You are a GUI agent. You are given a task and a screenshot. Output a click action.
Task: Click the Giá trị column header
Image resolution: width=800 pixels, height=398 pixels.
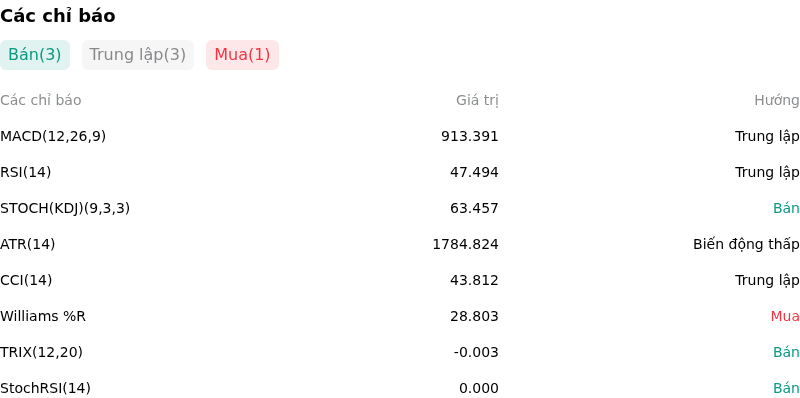coord(477,101)
